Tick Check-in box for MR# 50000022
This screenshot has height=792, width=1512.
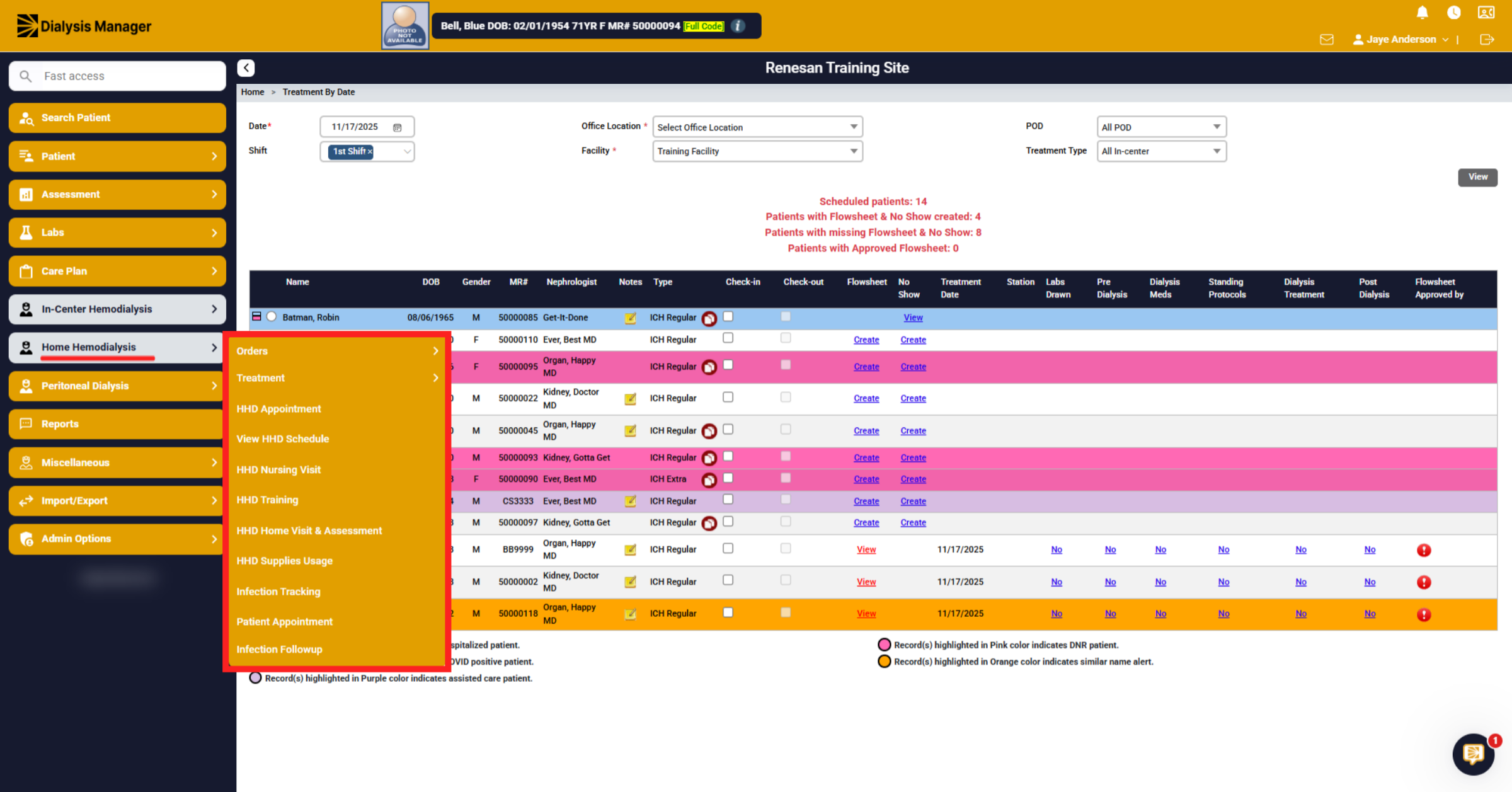[728, 397]
